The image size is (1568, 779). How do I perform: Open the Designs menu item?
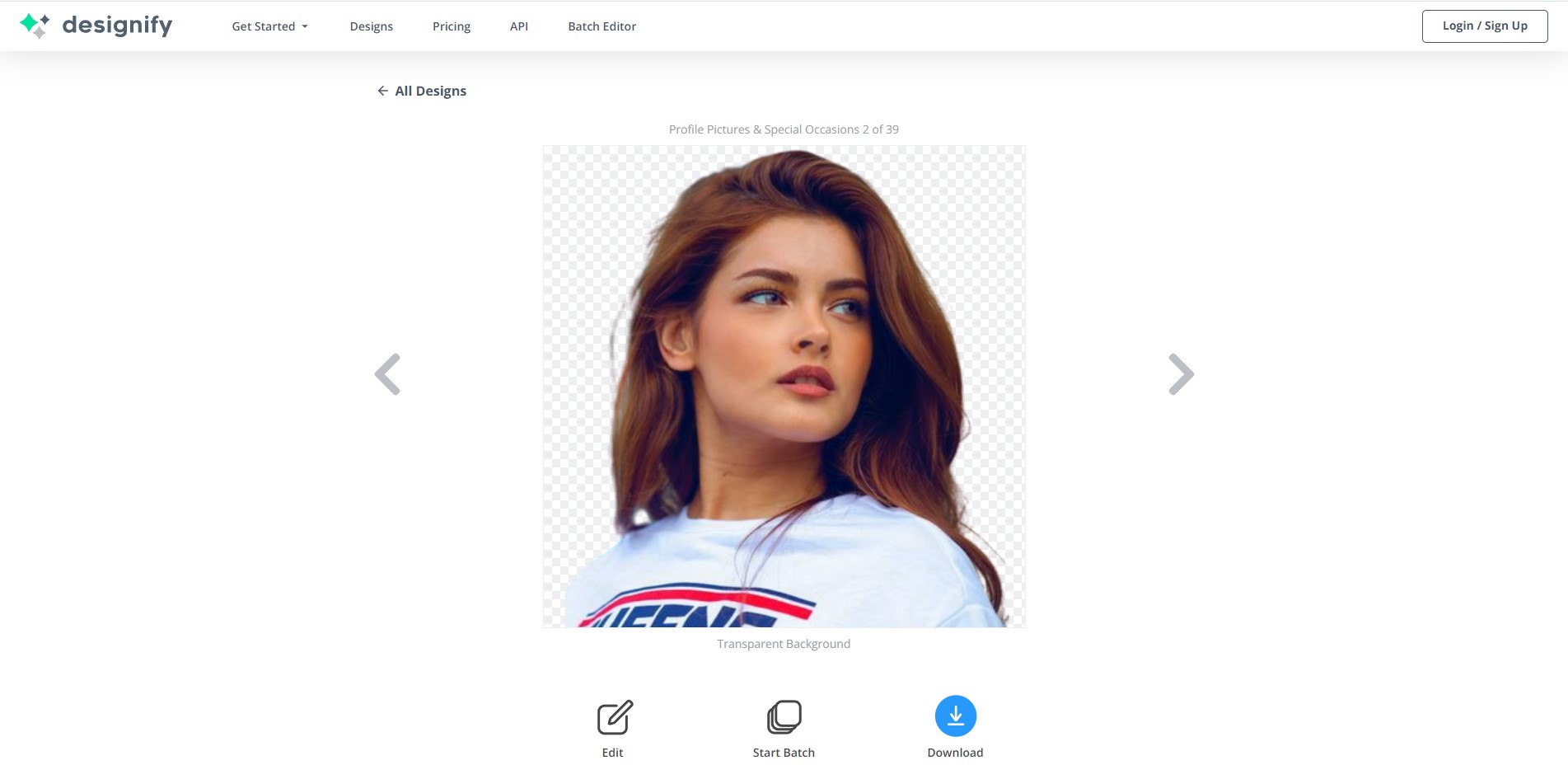point(372,26)
